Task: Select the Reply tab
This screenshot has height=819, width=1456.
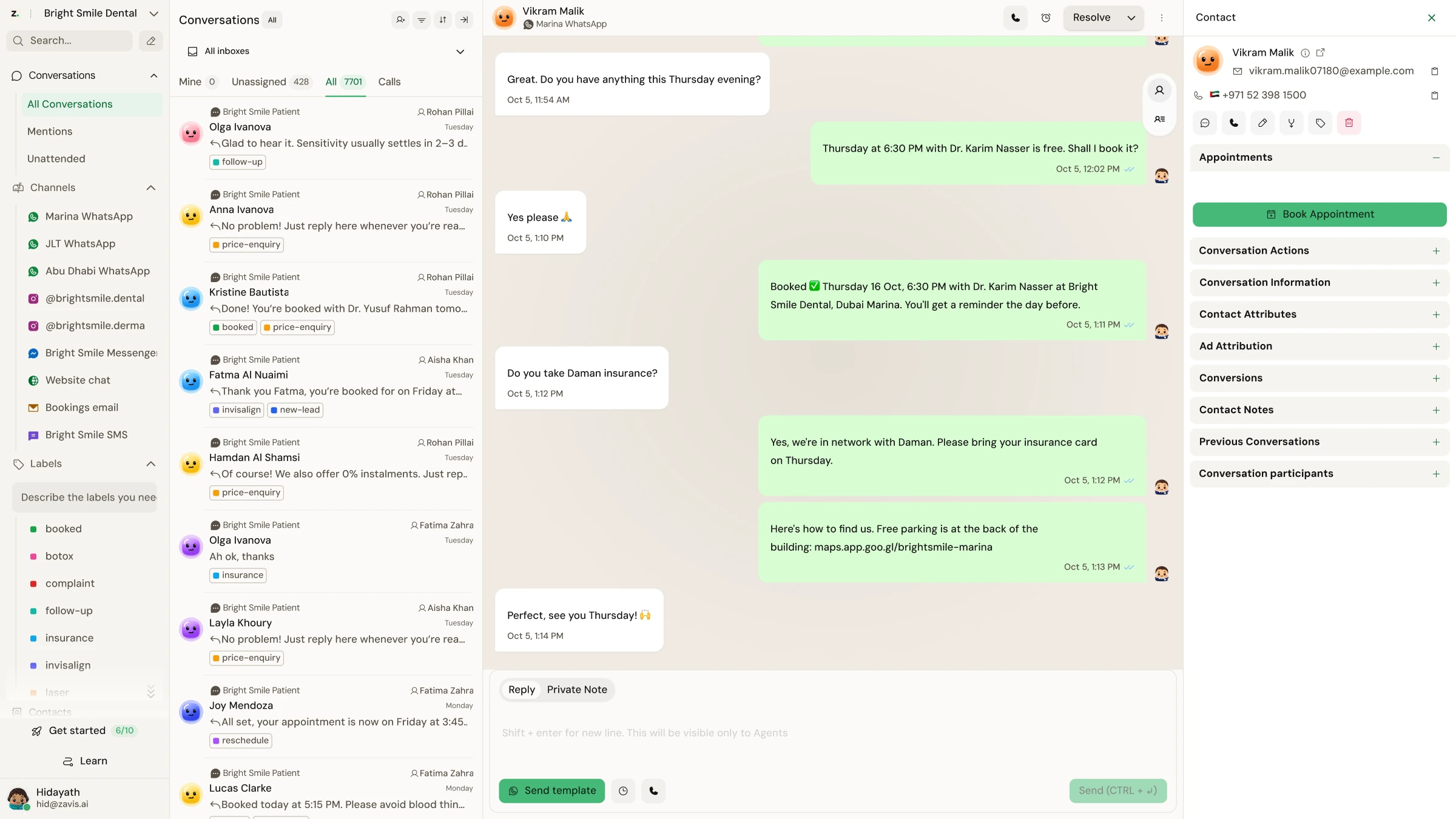Action: (x=521, y=690)
